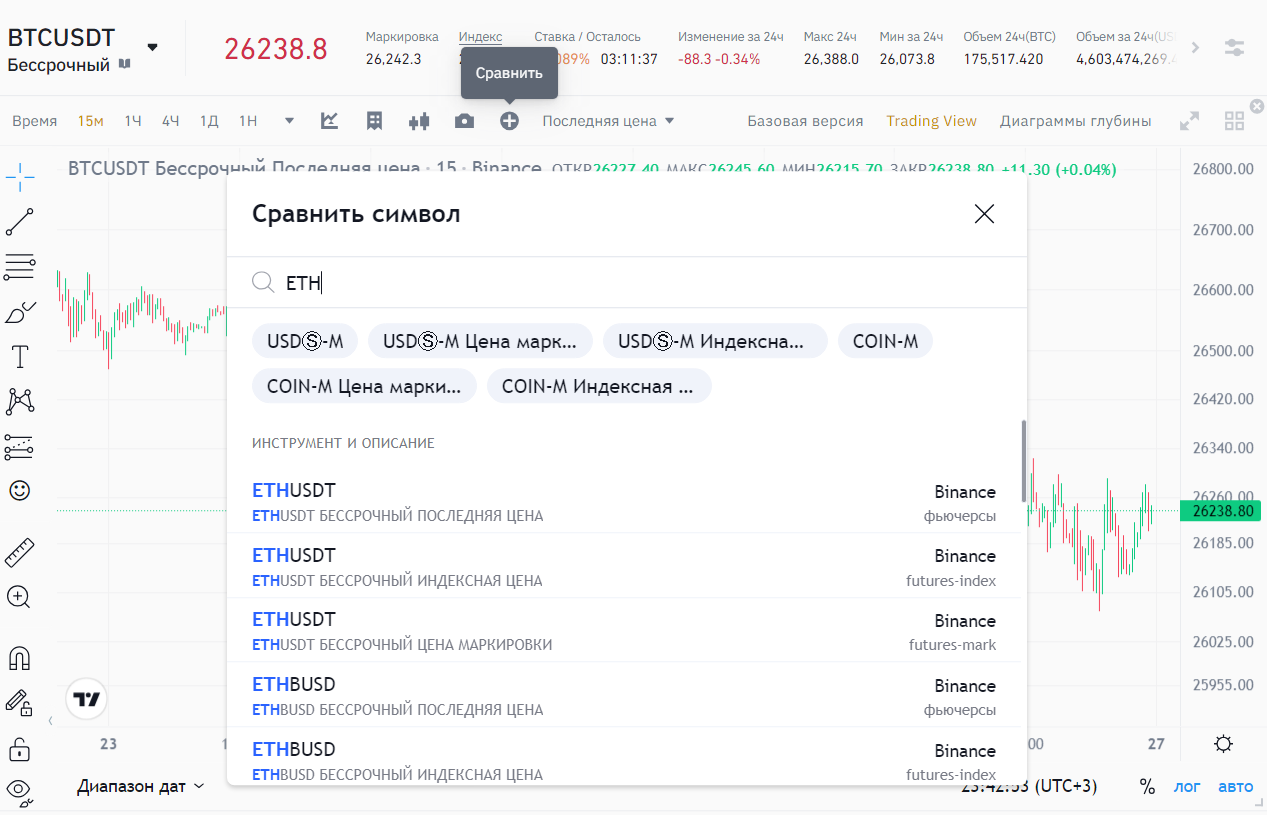Select the crosshair cursor tool
This screenshot has width=1267, height=815.
20,178
